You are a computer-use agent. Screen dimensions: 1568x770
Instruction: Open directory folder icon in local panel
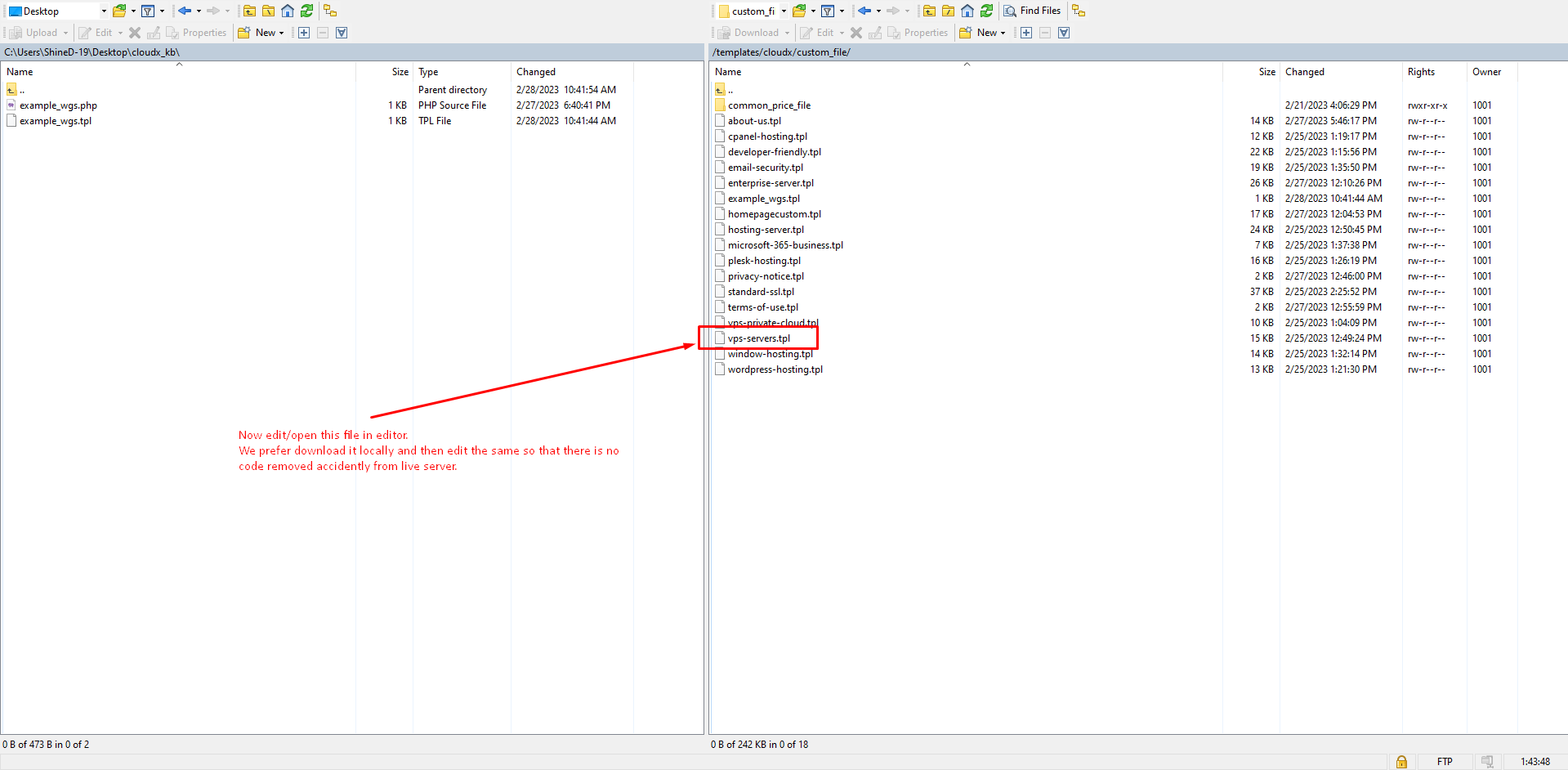click(119, 11)
